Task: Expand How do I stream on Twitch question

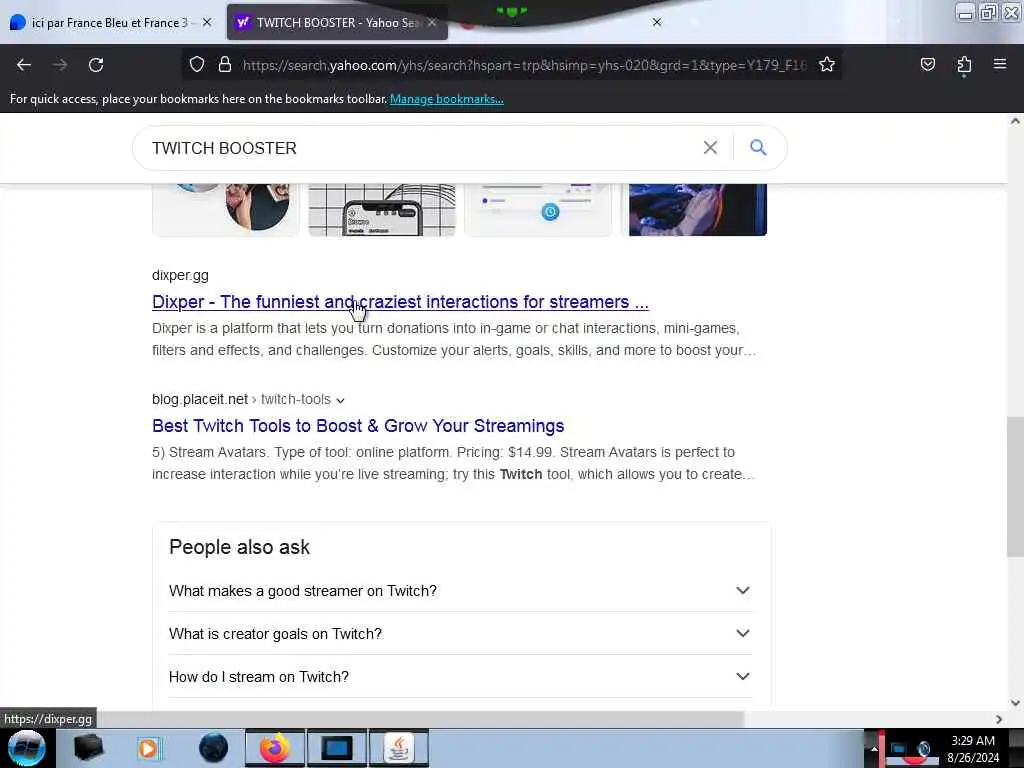Action: click(460, 677)
